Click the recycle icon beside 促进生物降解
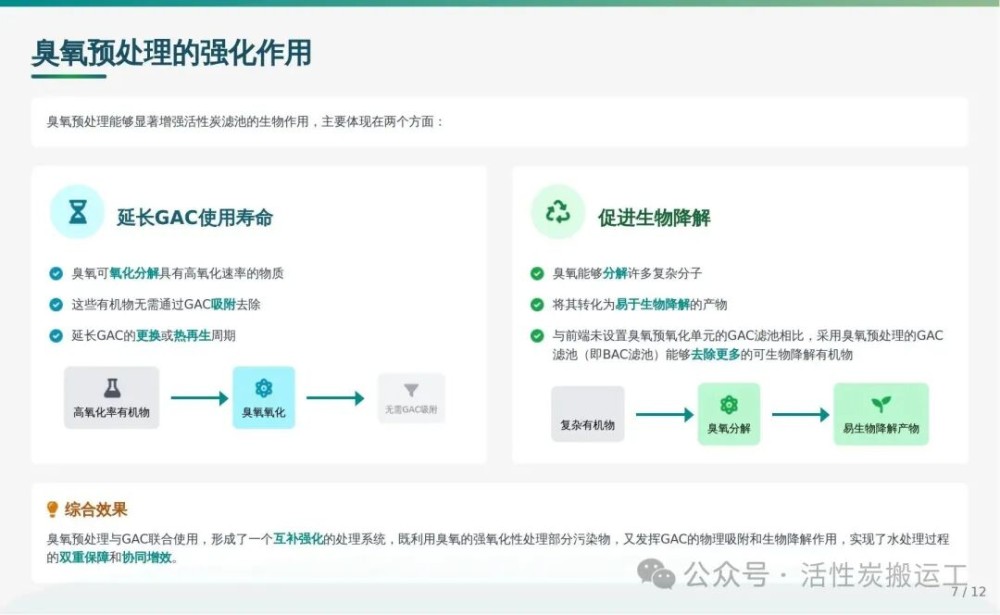 [557, 212]
